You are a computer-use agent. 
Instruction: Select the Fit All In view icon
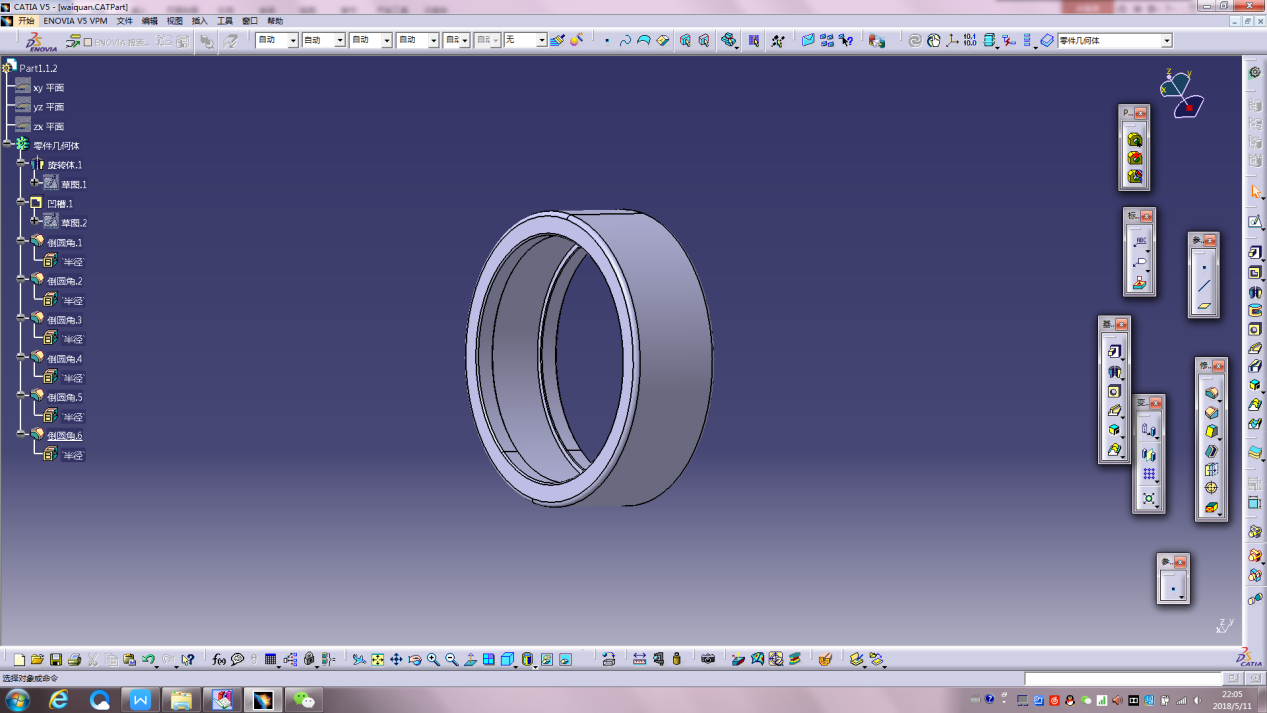click(x=378, y=660)
